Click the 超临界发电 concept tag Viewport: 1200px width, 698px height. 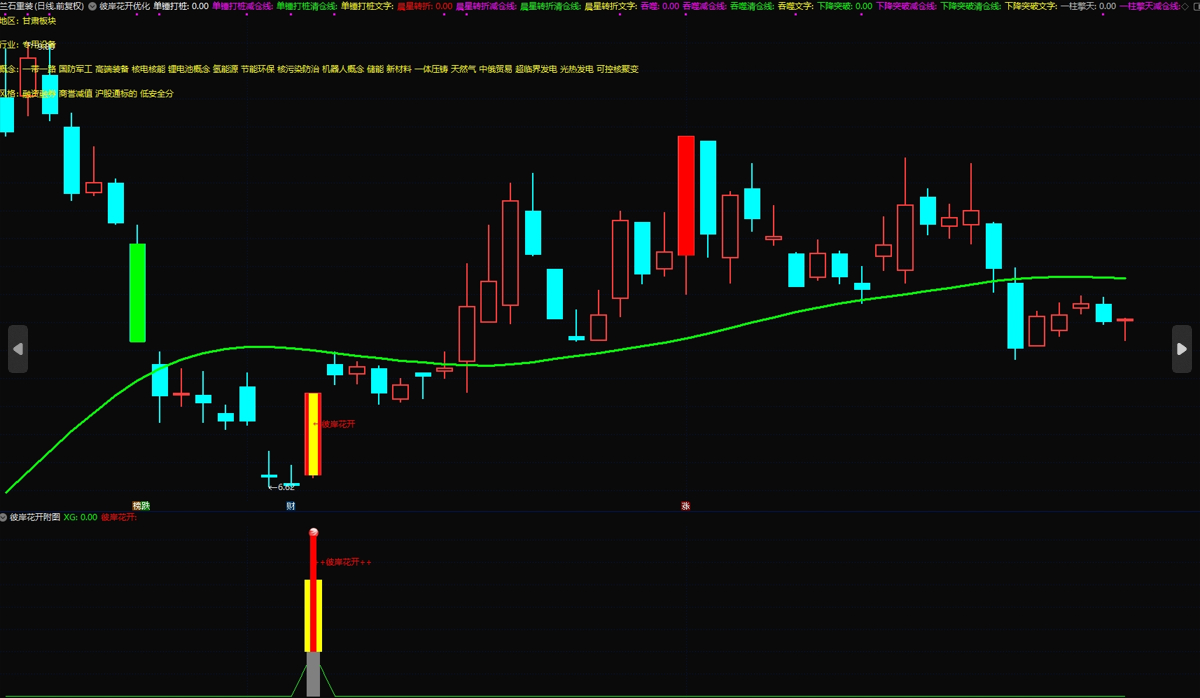(536, 69)
